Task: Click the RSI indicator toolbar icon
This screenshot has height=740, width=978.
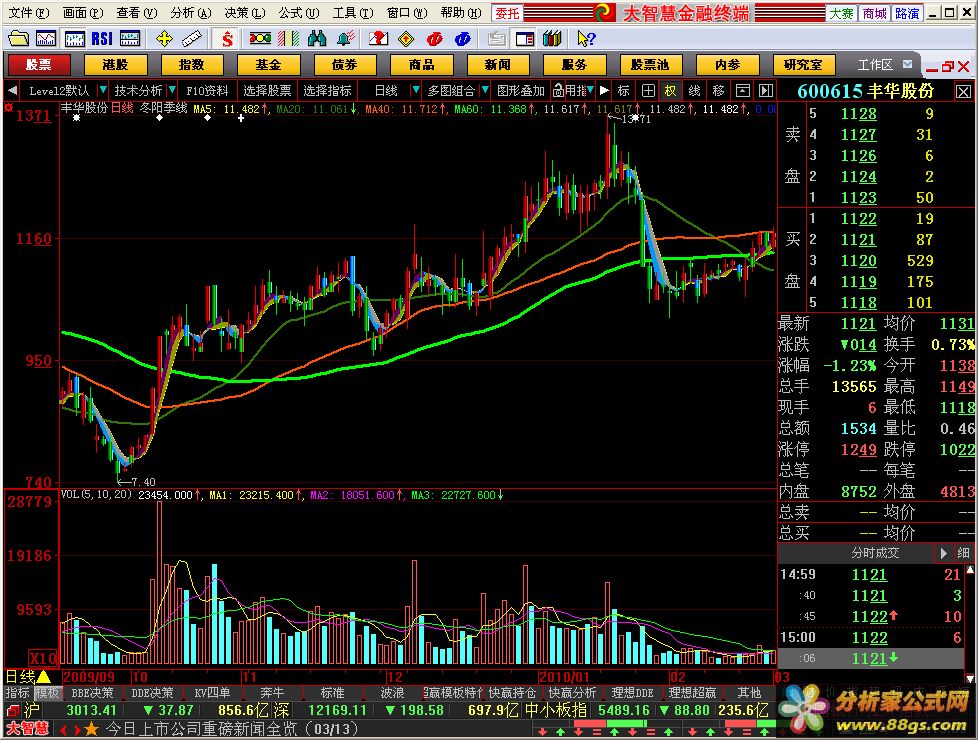Action: coord(102,39)
